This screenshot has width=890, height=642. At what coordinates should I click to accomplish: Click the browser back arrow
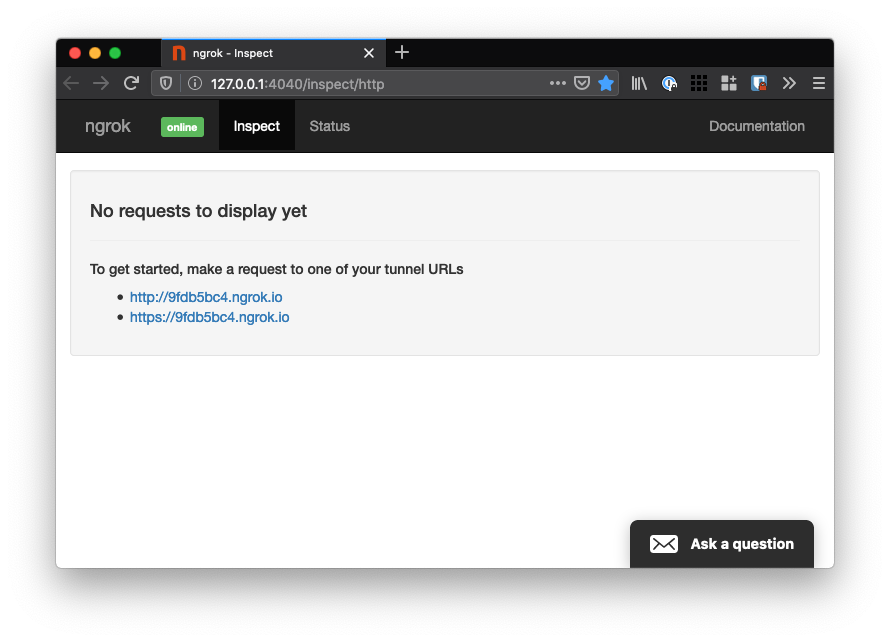[x=72, y=83]
